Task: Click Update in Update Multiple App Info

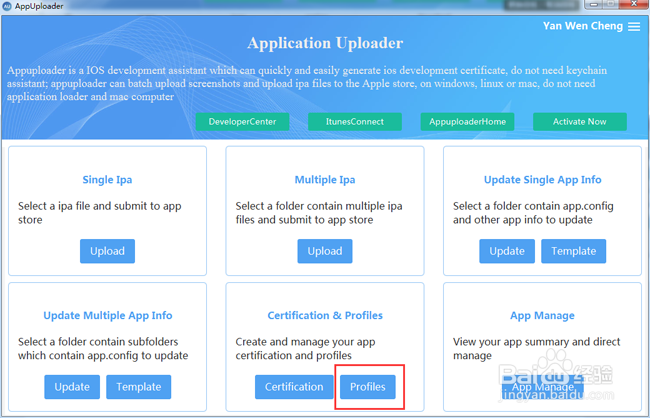Action: (72, 387)
